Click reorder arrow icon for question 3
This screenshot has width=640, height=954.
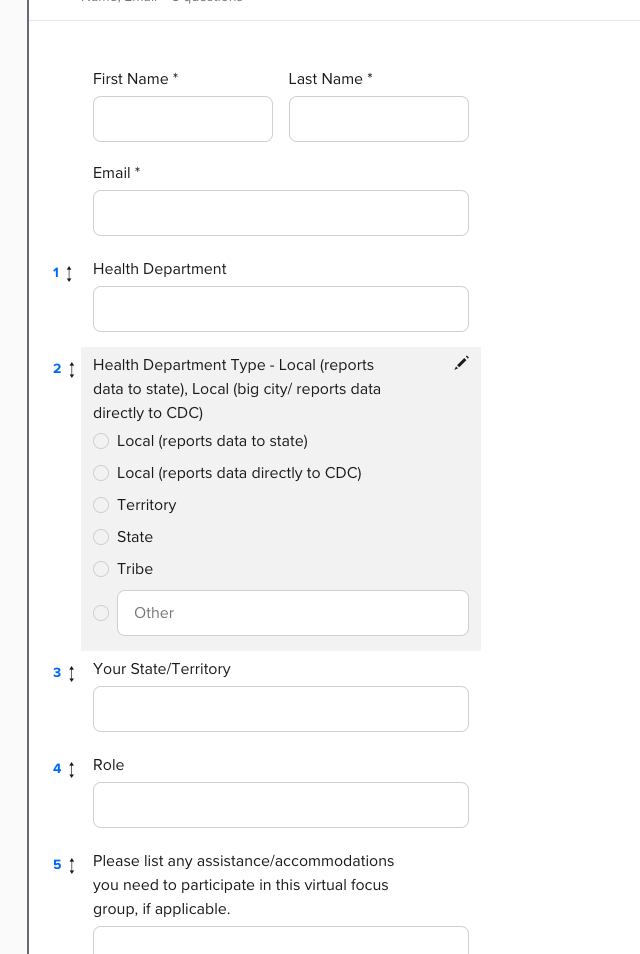71,673
